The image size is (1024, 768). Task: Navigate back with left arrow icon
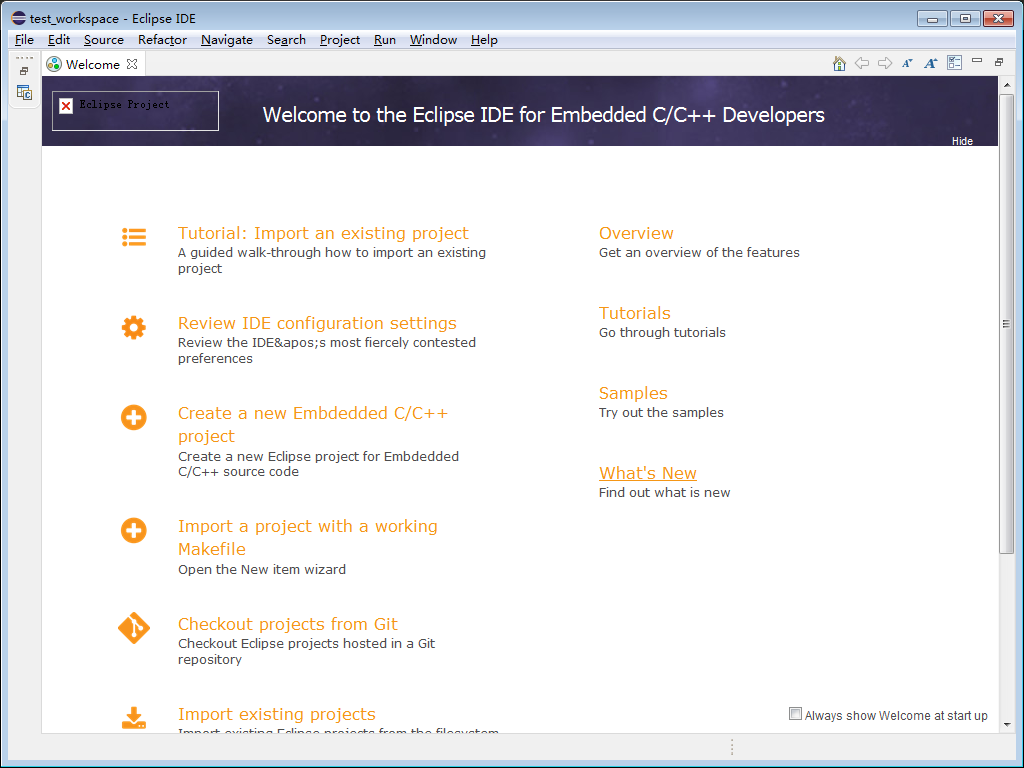pyautogui.click(x=862, y=63)
